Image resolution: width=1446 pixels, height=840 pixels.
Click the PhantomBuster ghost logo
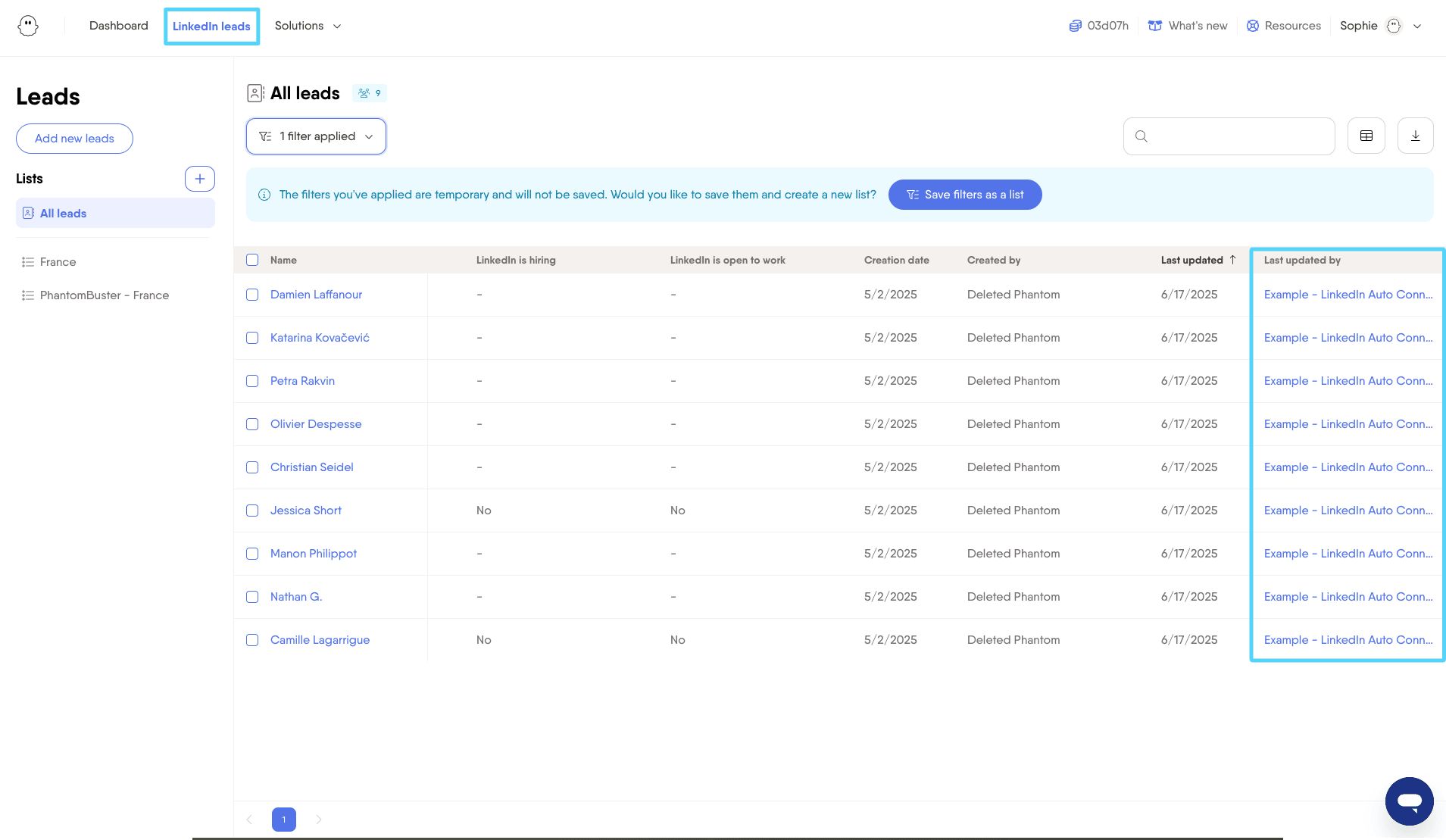coord(28,26)
